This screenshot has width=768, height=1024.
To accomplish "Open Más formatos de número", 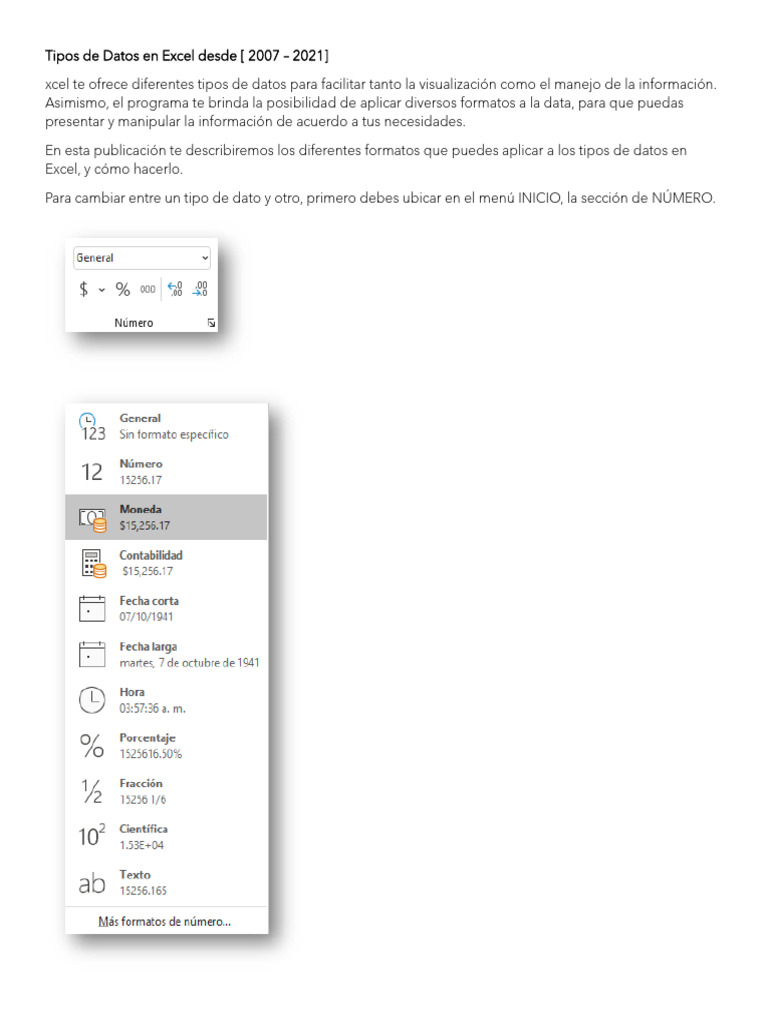I will (x=165, y=921).
